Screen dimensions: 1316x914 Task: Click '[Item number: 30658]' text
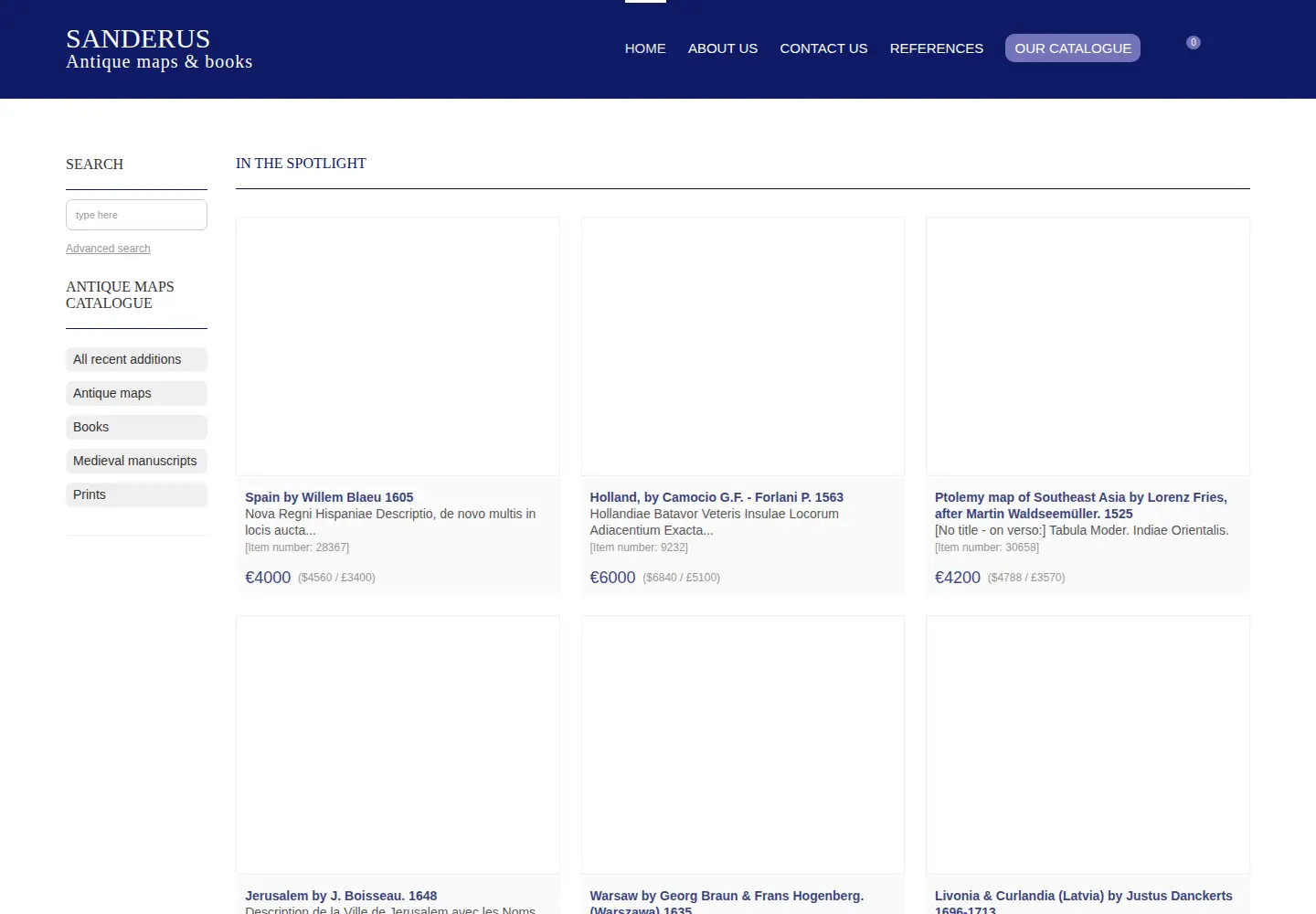click(987, 547)
